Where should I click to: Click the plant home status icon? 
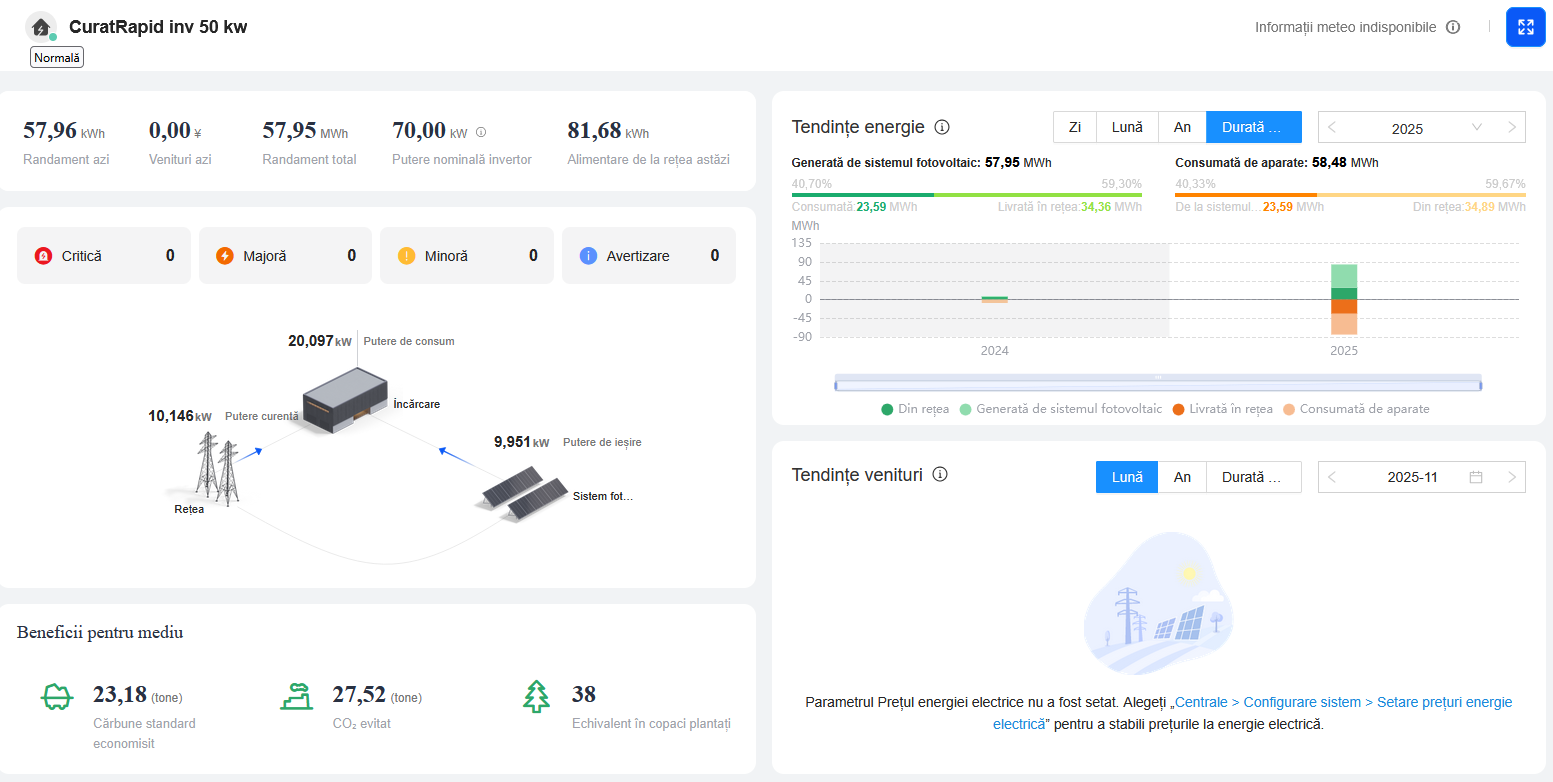coord(41,27)
